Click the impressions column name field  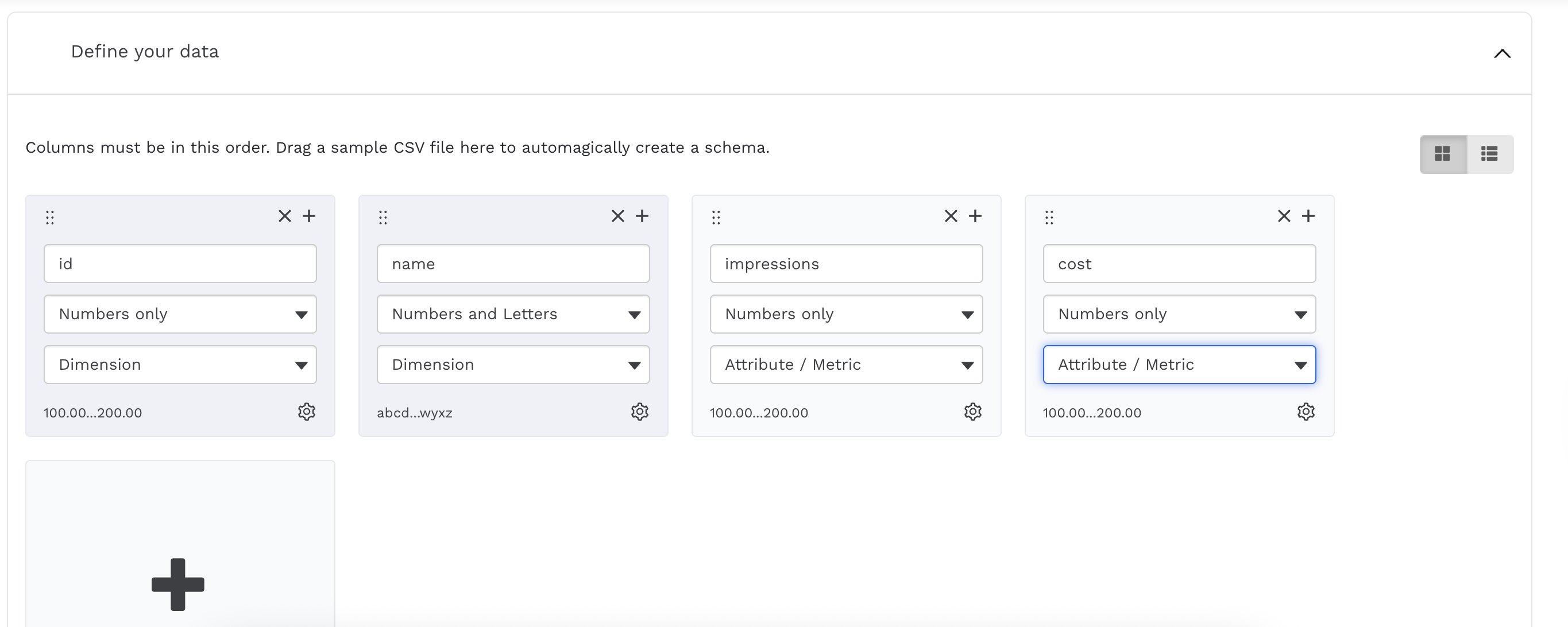[x=845, y=264]
